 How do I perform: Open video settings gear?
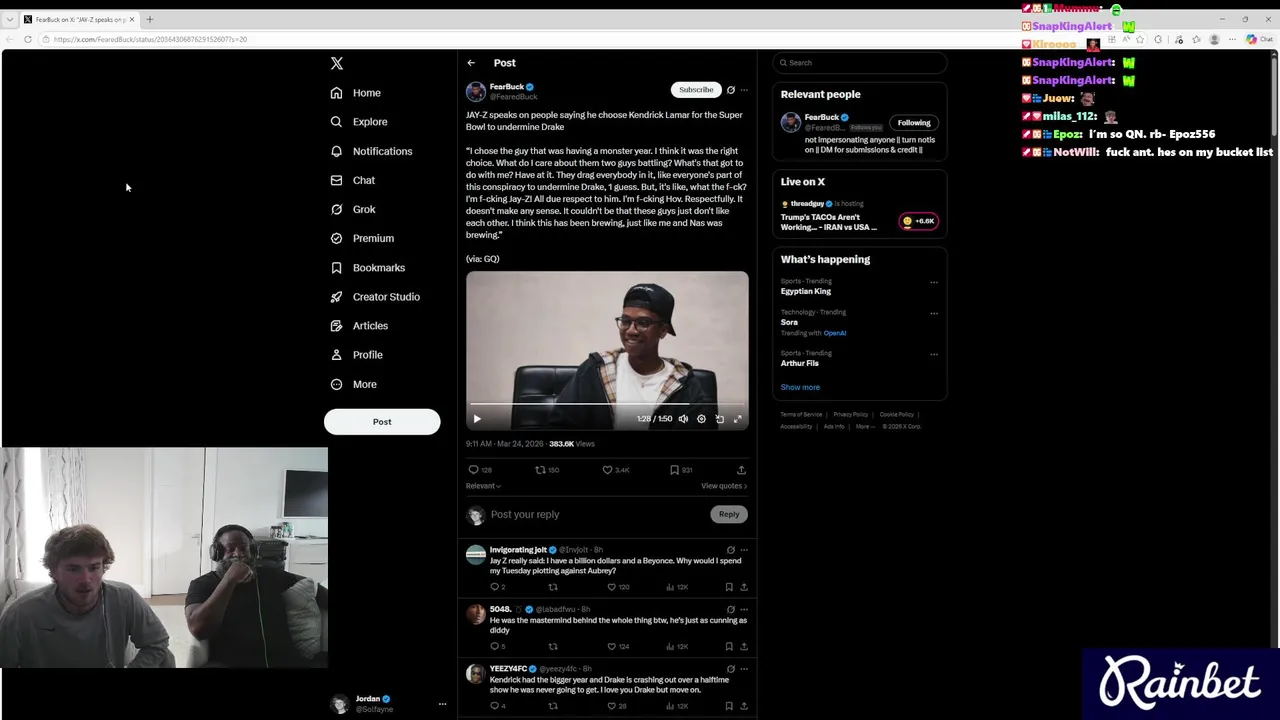coord(701,419)
